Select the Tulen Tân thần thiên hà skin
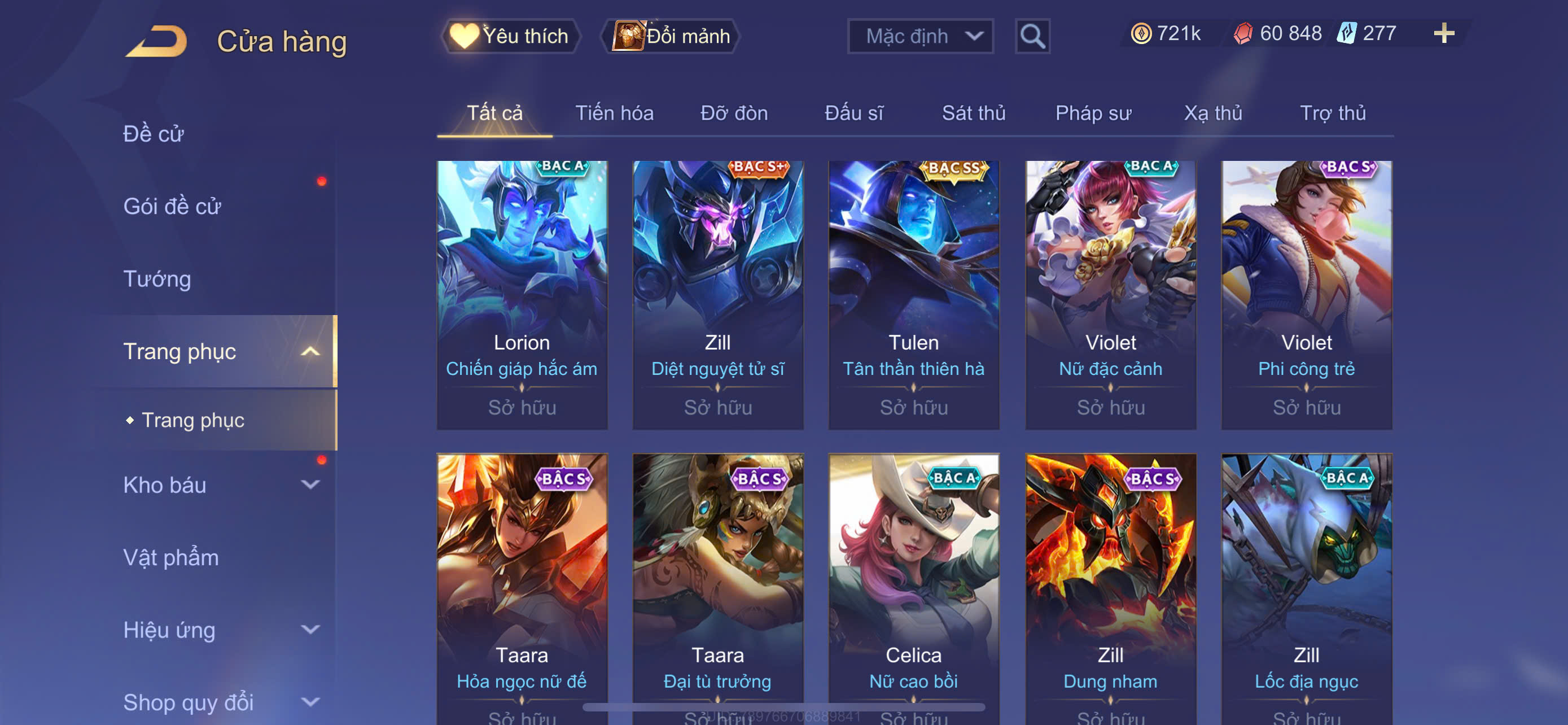1568x725 pixels. [x=914, y=295]
